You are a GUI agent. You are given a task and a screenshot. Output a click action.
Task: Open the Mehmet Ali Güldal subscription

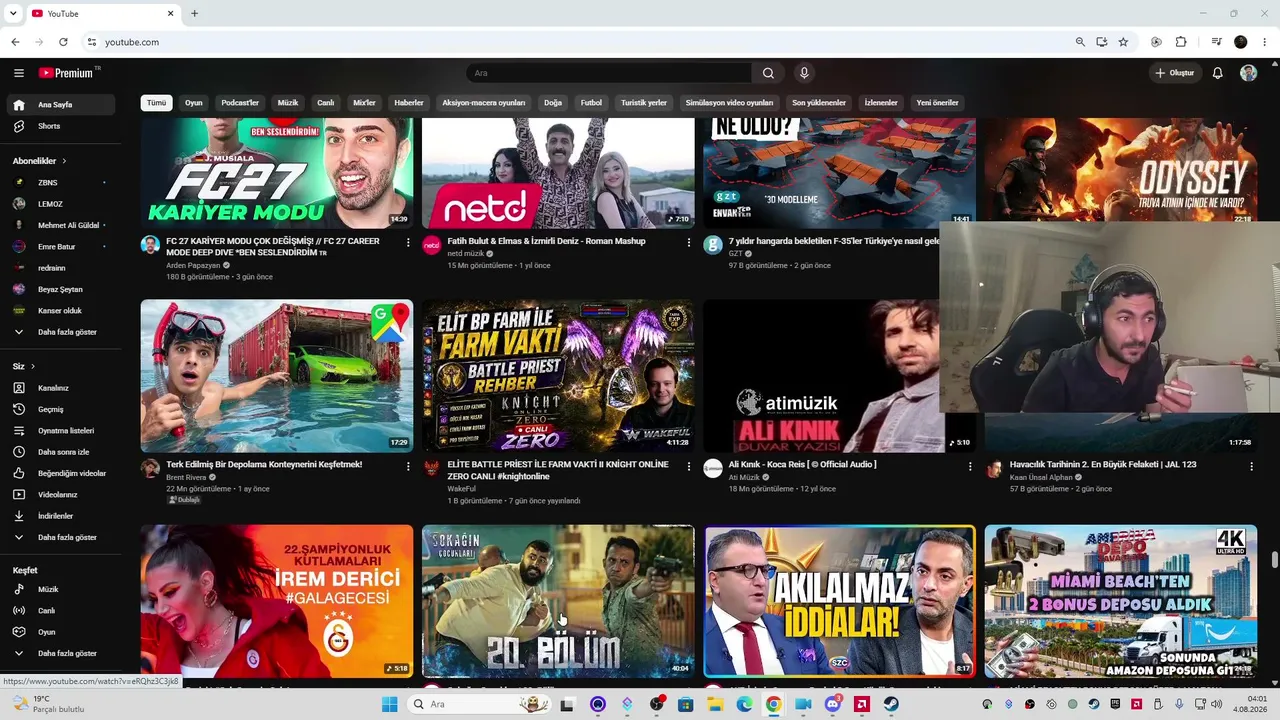[x=63, y=225]
